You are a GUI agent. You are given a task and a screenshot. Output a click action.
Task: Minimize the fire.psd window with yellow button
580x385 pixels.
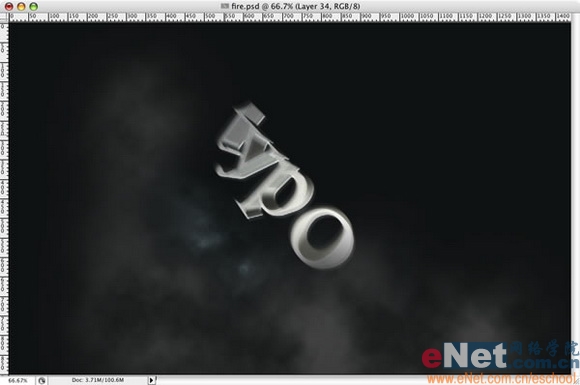(x=21, y=6)
